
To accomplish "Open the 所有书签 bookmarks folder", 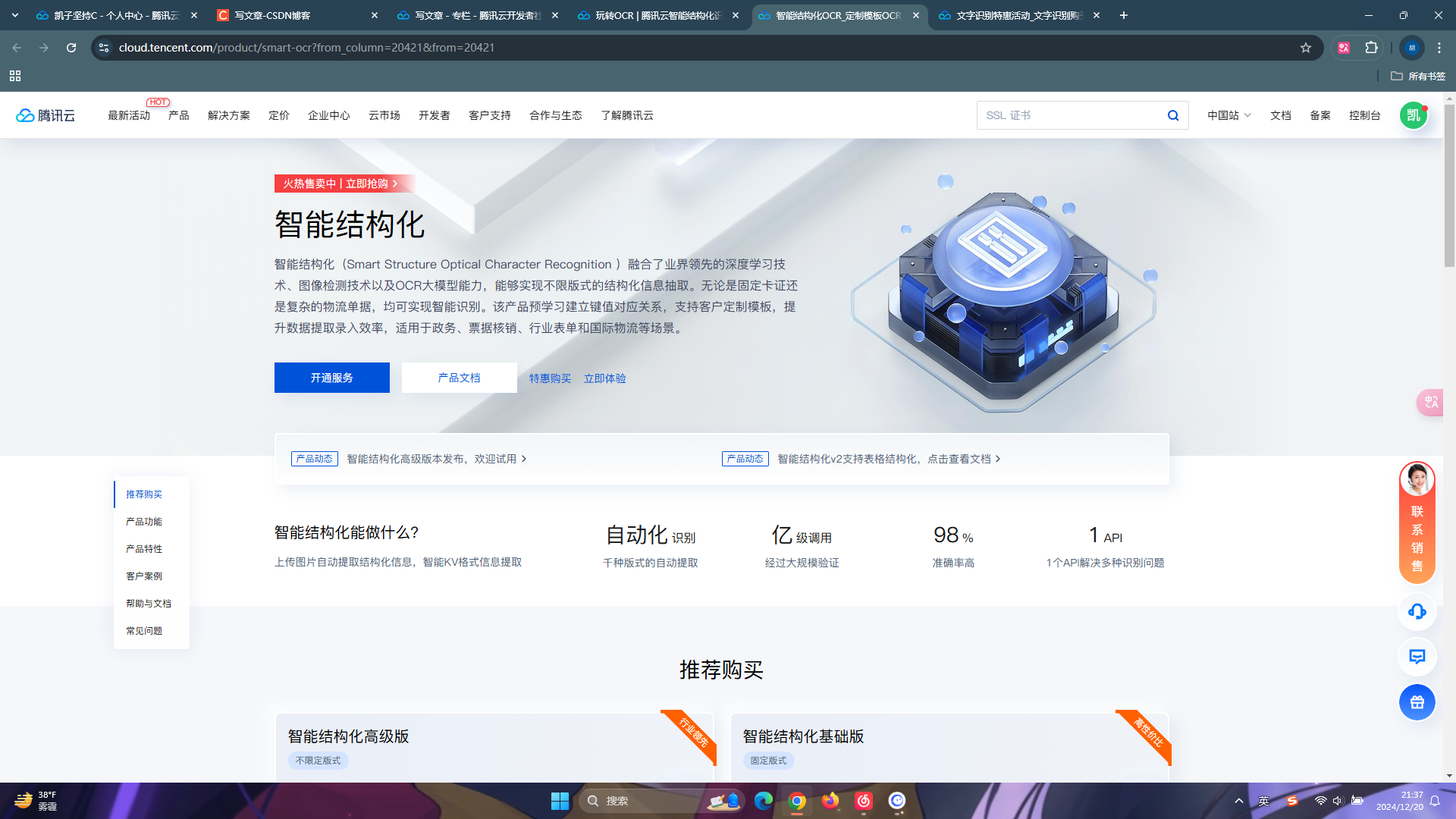I will pyautogui.click(x=1418, y=76).
